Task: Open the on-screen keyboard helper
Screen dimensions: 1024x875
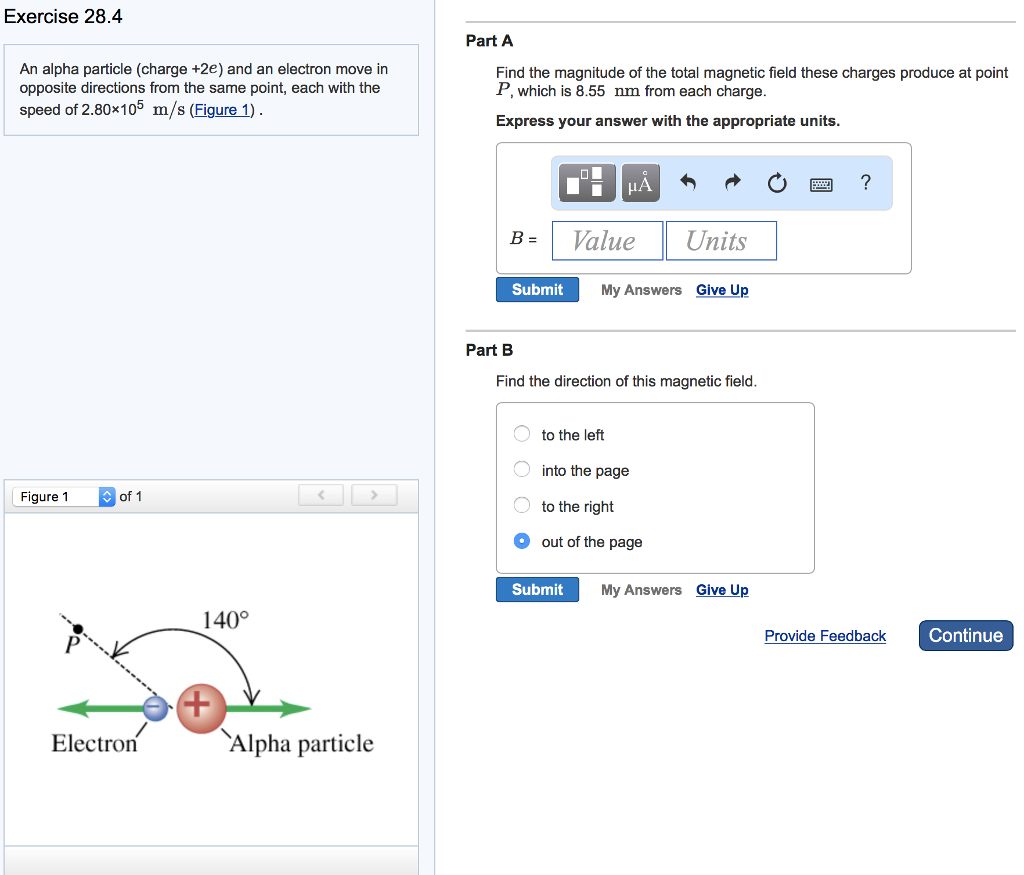Action: (821, 182)
